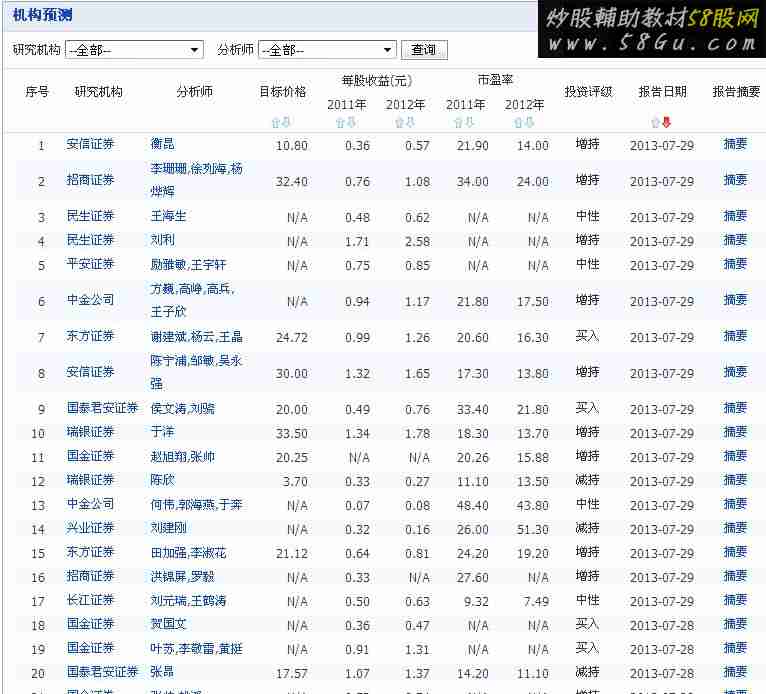This screenshot has width=766, height=694.
Task: Click analysts 洪锦屏,罗毅
Action: 183,577
